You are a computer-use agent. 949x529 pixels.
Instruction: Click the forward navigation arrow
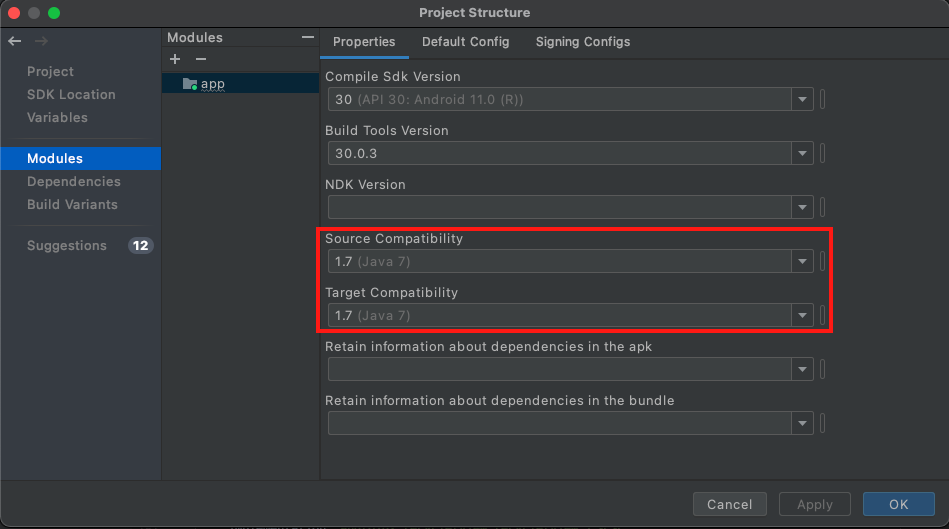pyautogui.click(x=41, y=41)
